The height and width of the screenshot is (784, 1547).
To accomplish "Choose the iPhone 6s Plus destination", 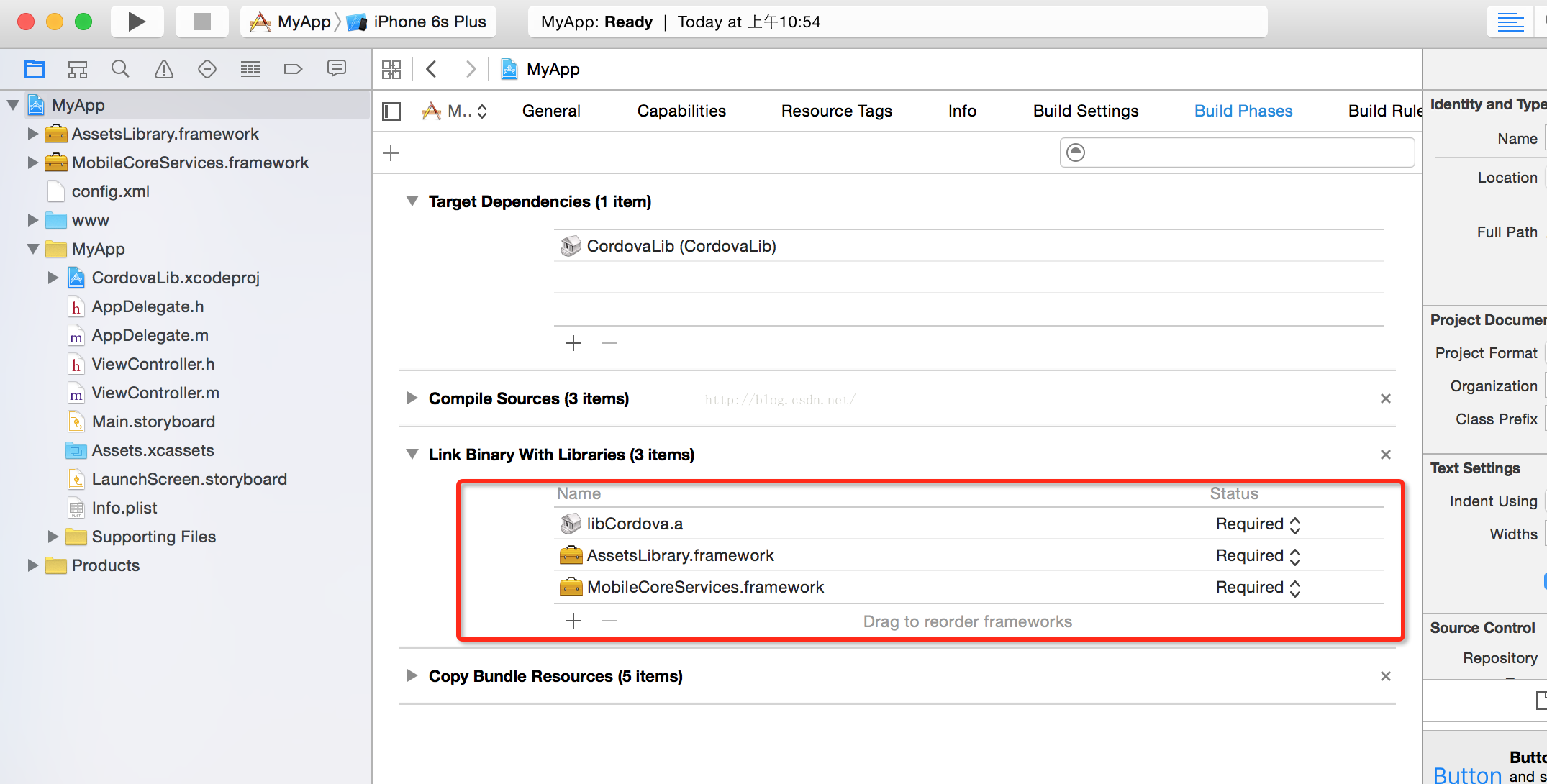I will click(417, 22).
